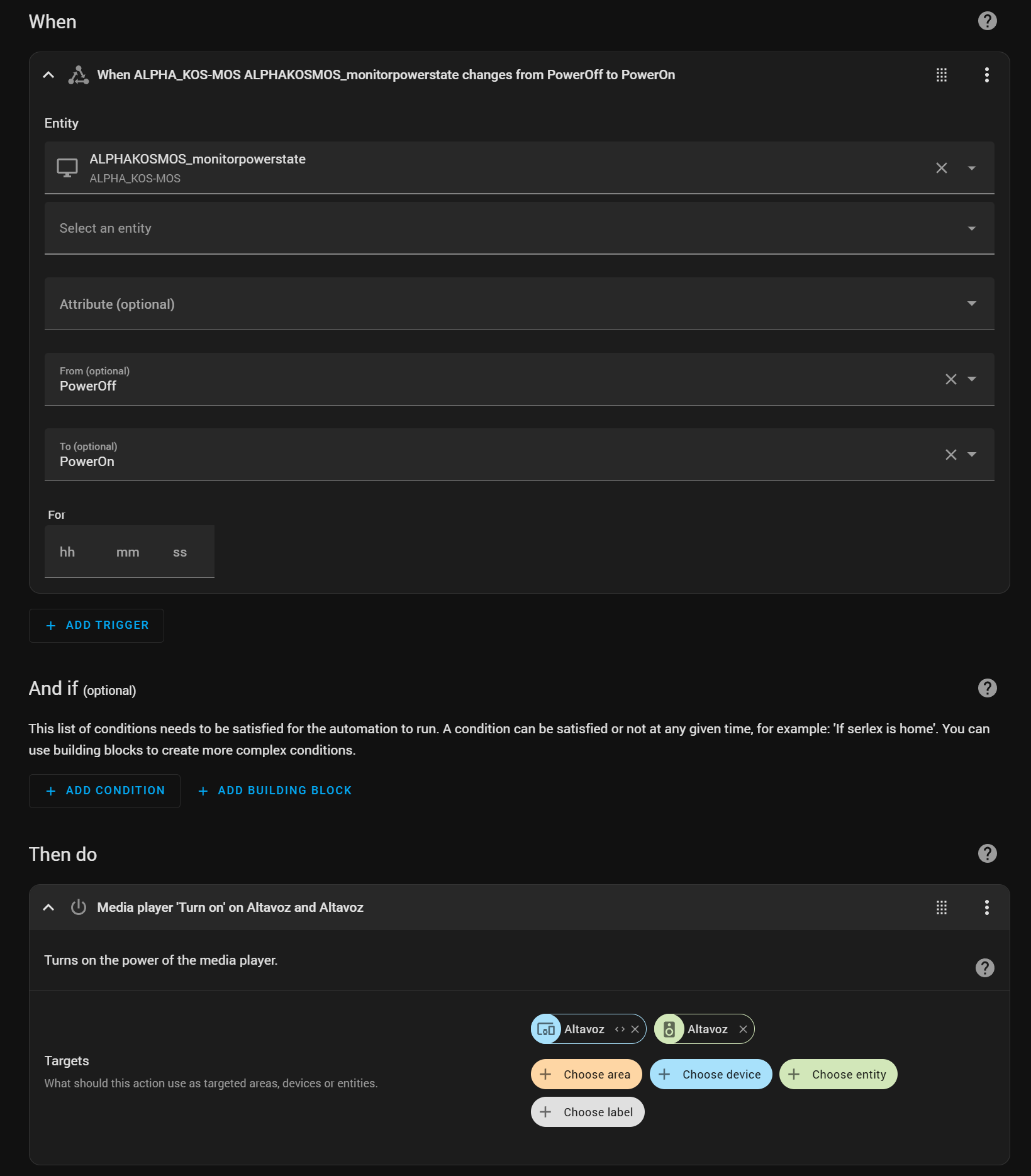Click the monitor icon of the ALPHAKOSMOS entity
Screen dimensions: 1031x1176
click(x=67, y=168)
